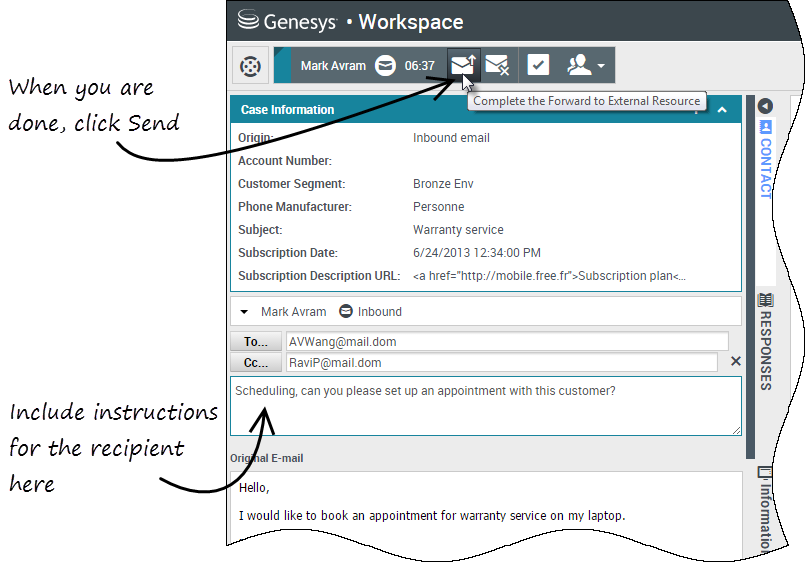Click the round supporting view icon
This screenshot has height=563, width=806.
pos(250,66)
